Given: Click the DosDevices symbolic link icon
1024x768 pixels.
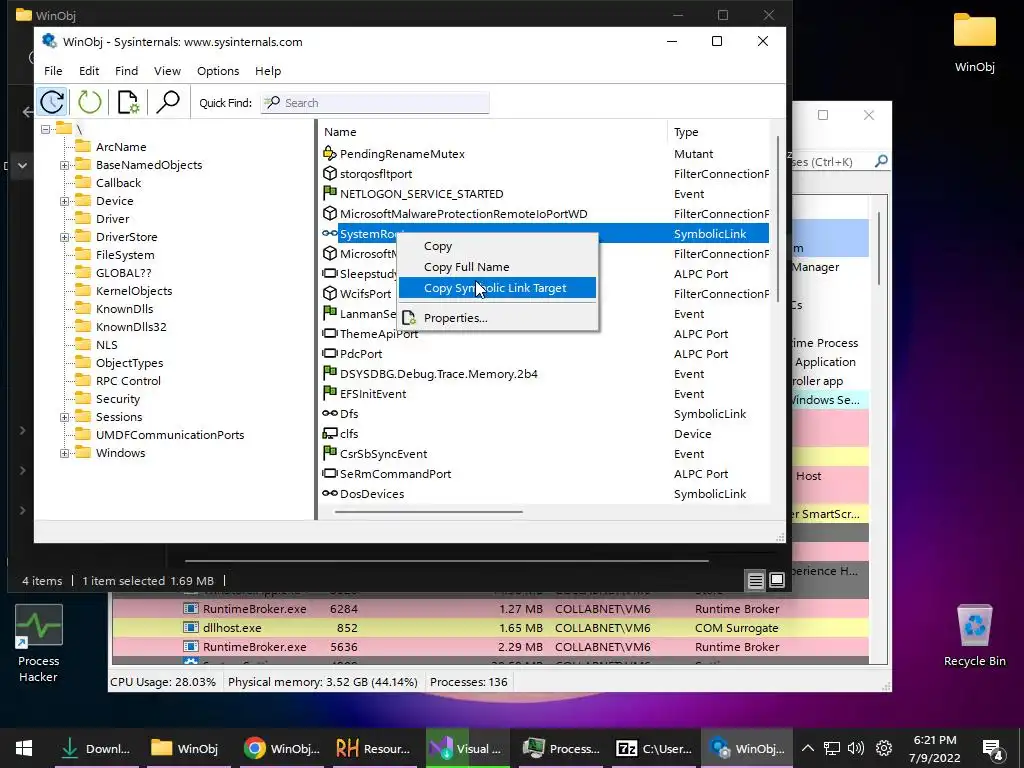Looking at the screenshot, I should (330, 494).
